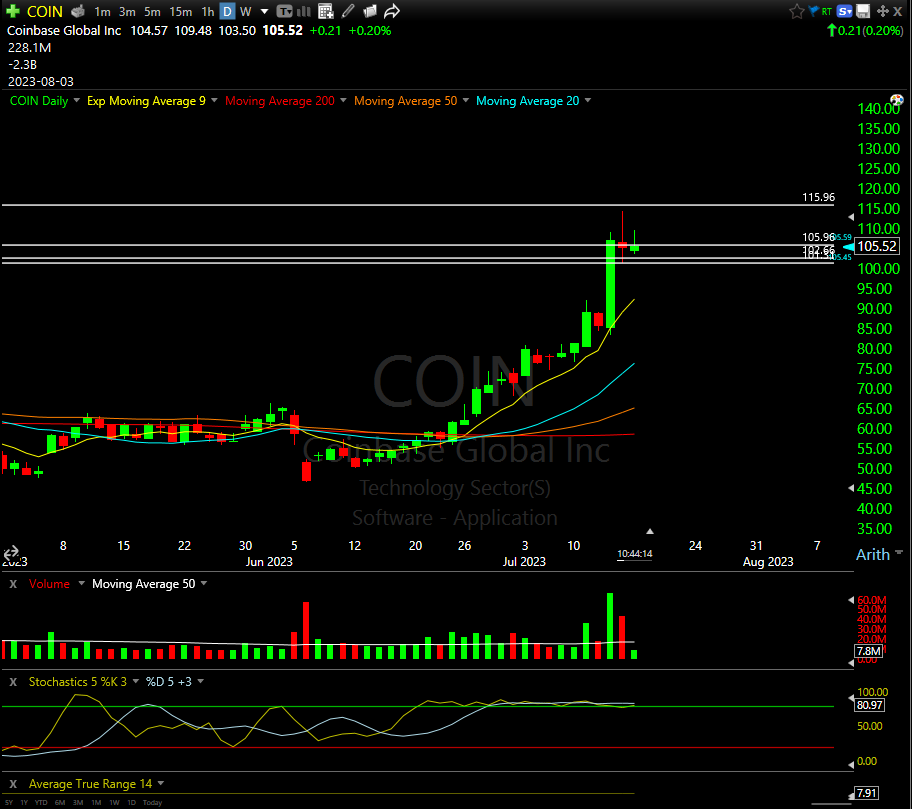Image resolution: width=912 pixels, height=809 pixels.
Task: Toggle the D daily timeframe button
Action: 227,12
